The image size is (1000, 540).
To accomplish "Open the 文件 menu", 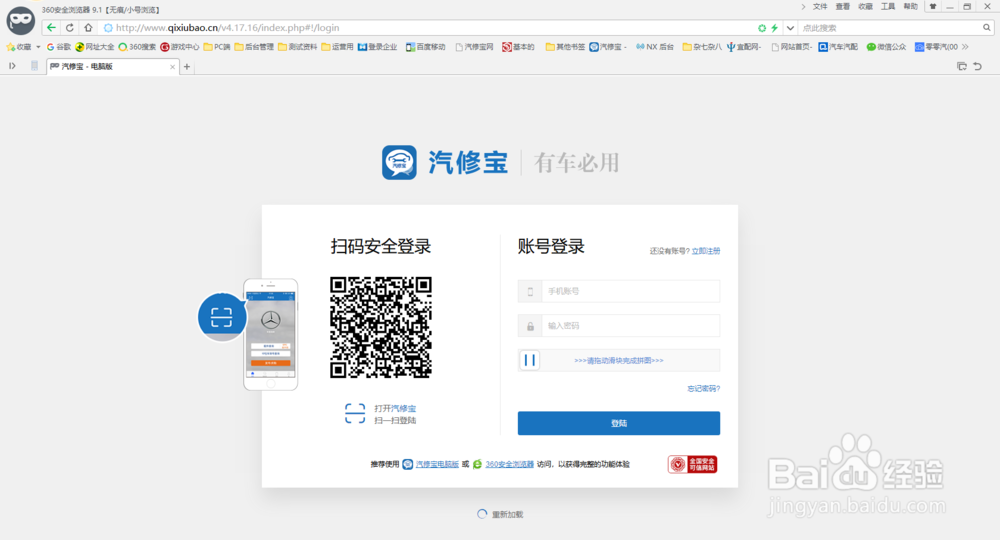I will click(x=820, y=6).
